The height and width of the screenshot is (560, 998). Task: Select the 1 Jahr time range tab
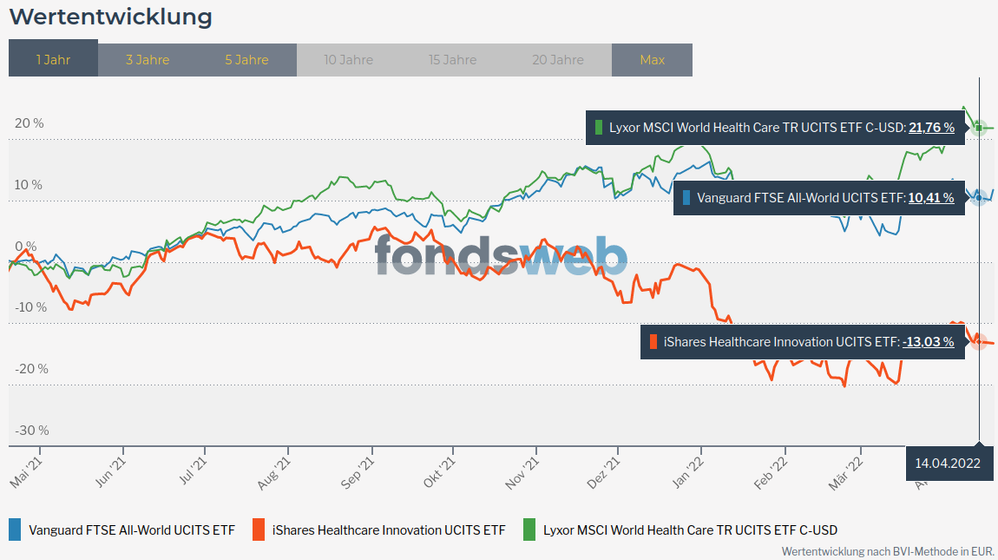53,60
